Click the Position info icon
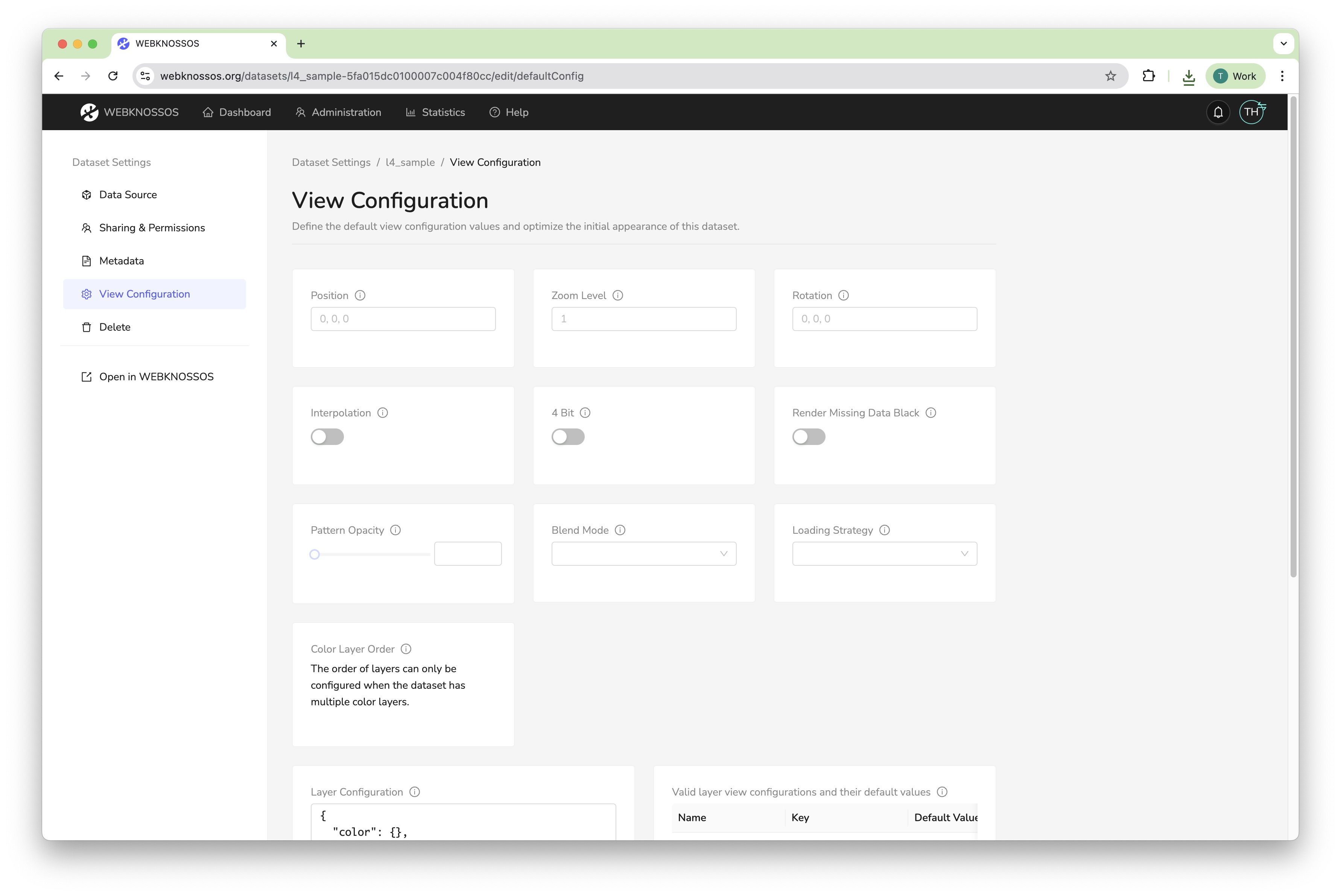 click(x=360, y=295)
